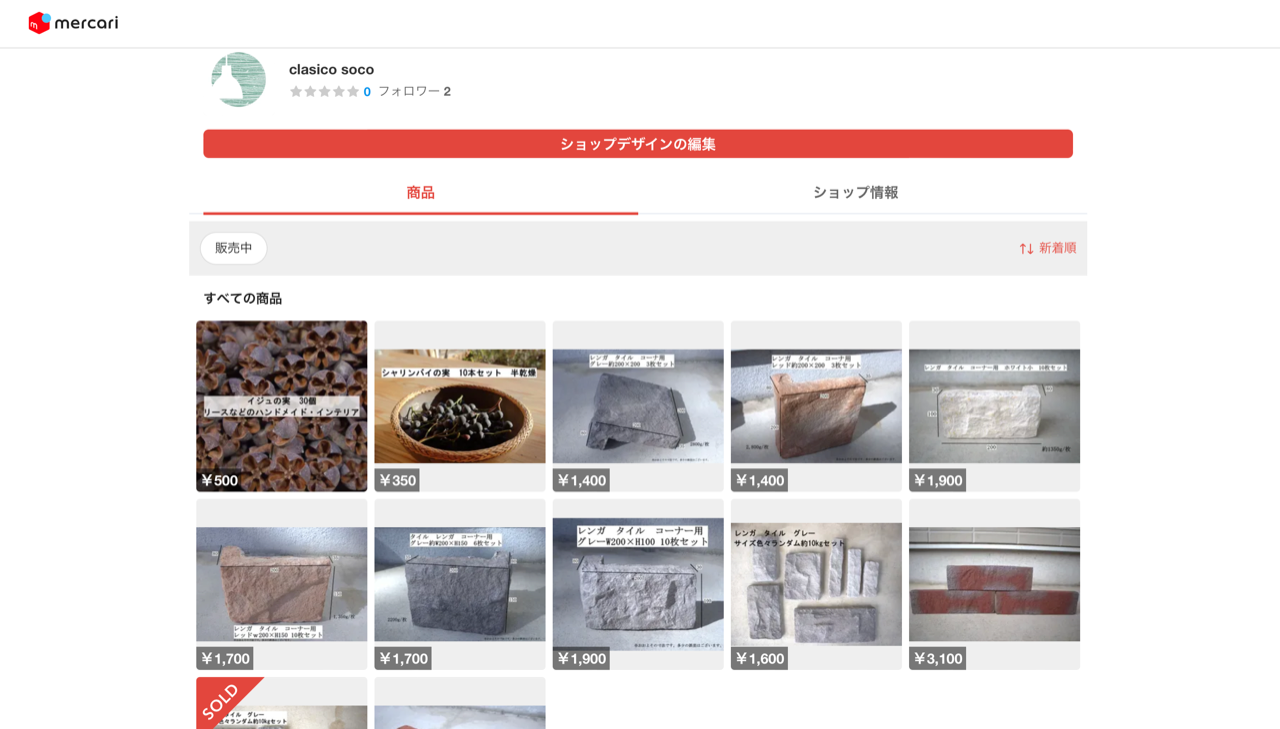Open the grey W200×H100 10枚セット ¥1,900 item
The height and width of the screenshot is (729, 1280).
tap(638, 584)
